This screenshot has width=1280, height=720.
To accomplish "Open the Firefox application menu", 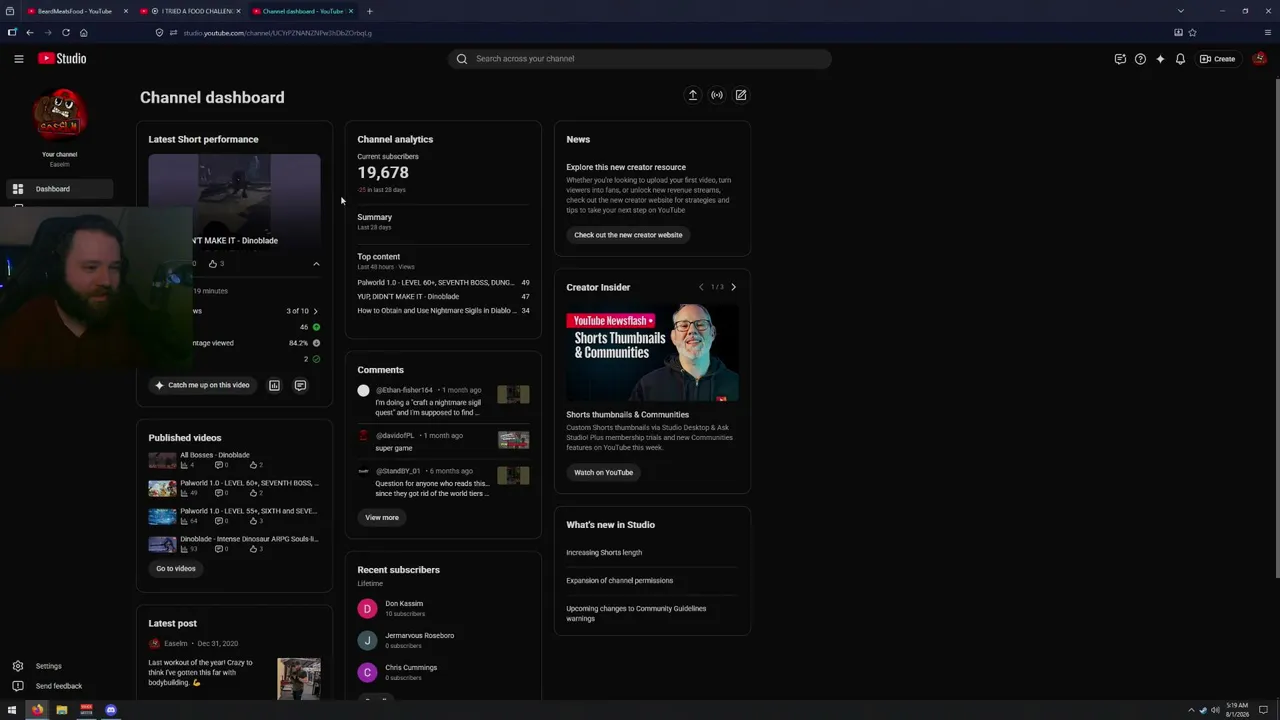I will point(1268,33).
